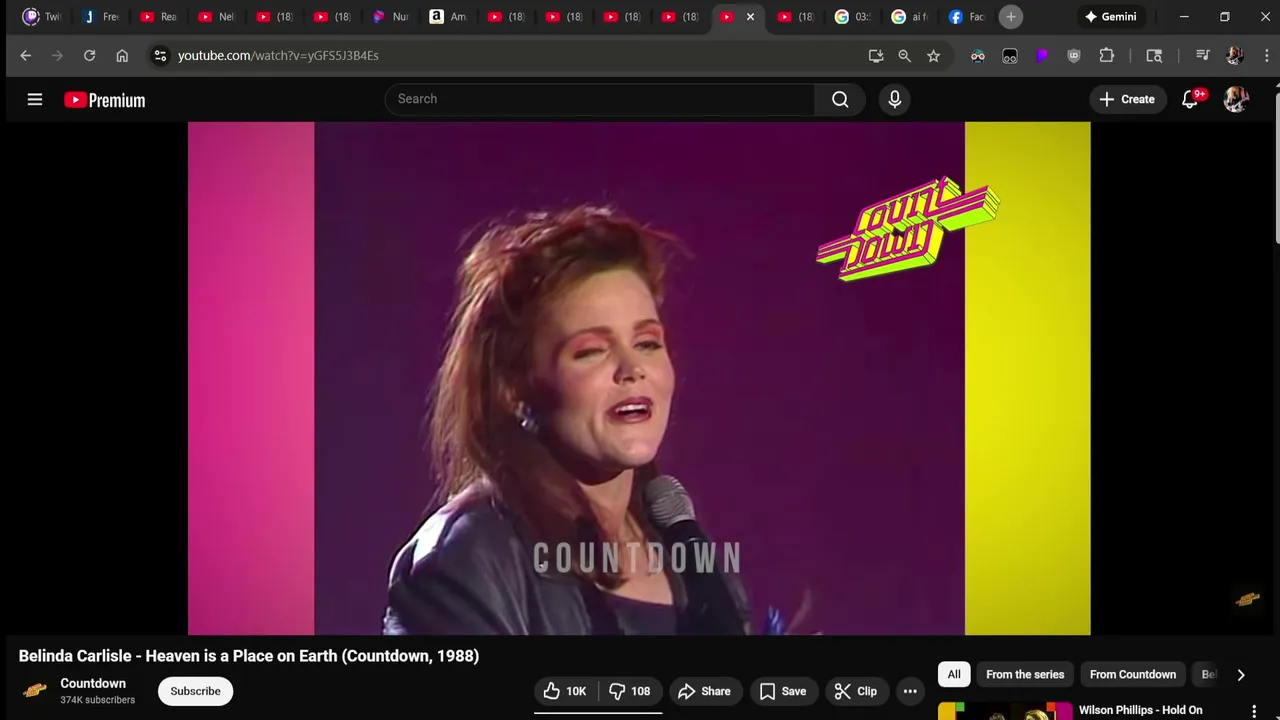Open the Create button menu
This screenshot has height=720, width=1280.
[x=1127, y=99]
